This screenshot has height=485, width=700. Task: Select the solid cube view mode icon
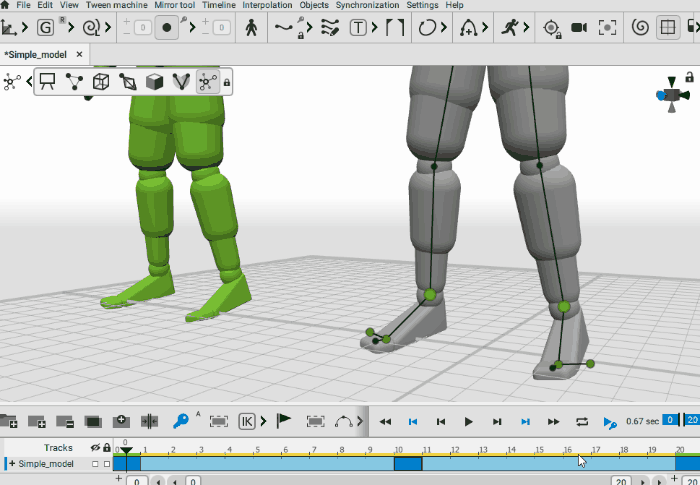(x=154, y=82)
